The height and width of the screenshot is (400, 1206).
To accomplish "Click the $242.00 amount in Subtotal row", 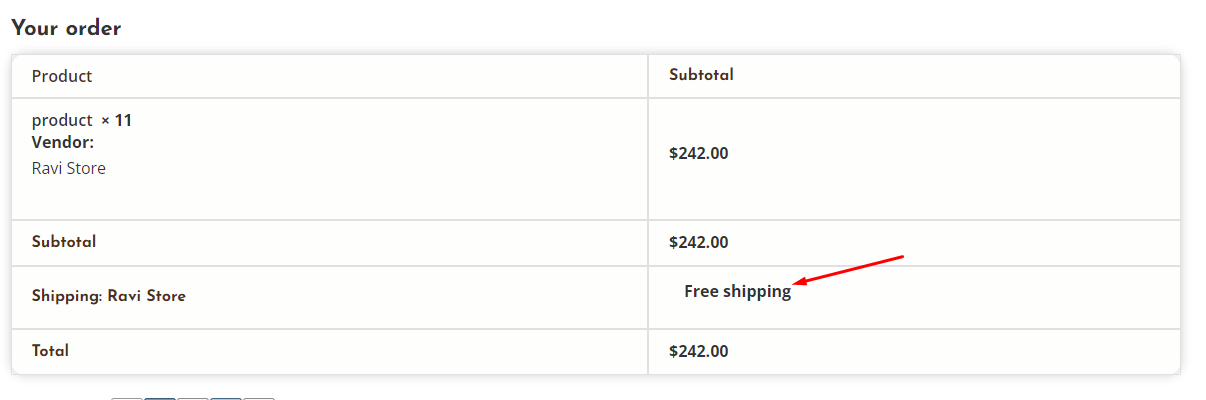I will (x=699, y=242).
